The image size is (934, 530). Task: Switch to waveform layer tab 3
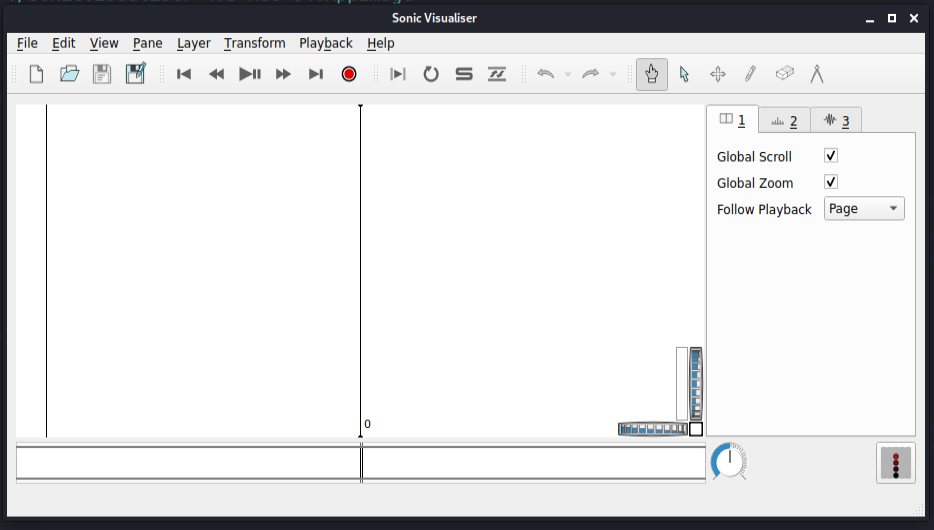click(836, 121)
